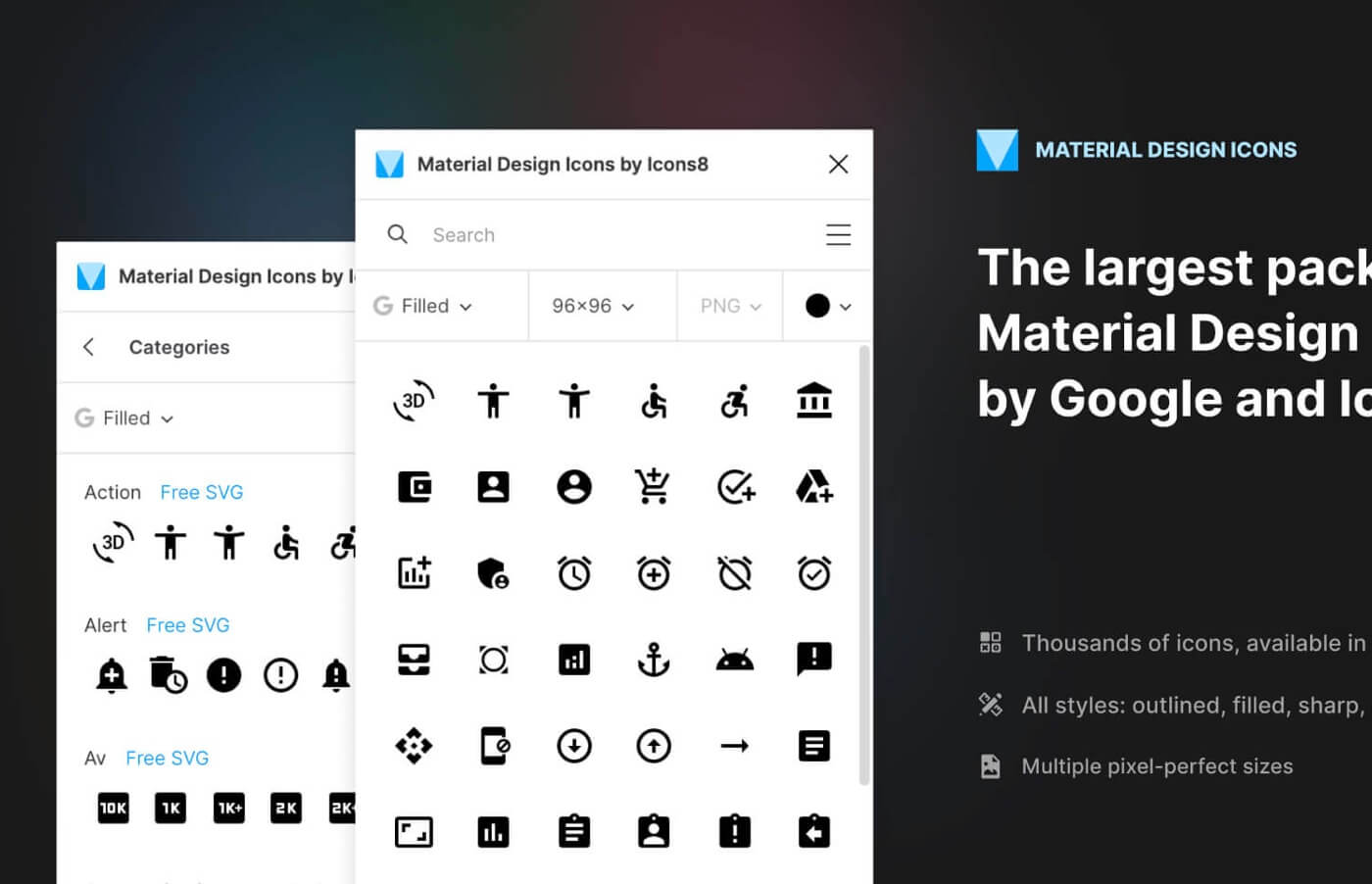Select the analytics bar chart icon
1372x884 pixels.
[574, 660]
